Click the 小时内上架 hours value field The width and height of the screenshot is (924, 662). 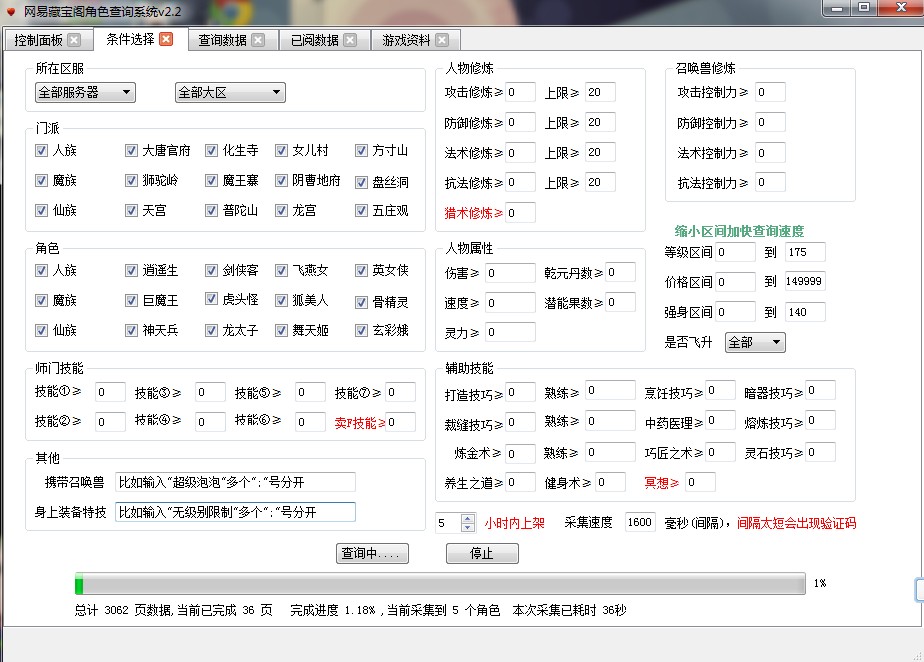click(449, 523)
